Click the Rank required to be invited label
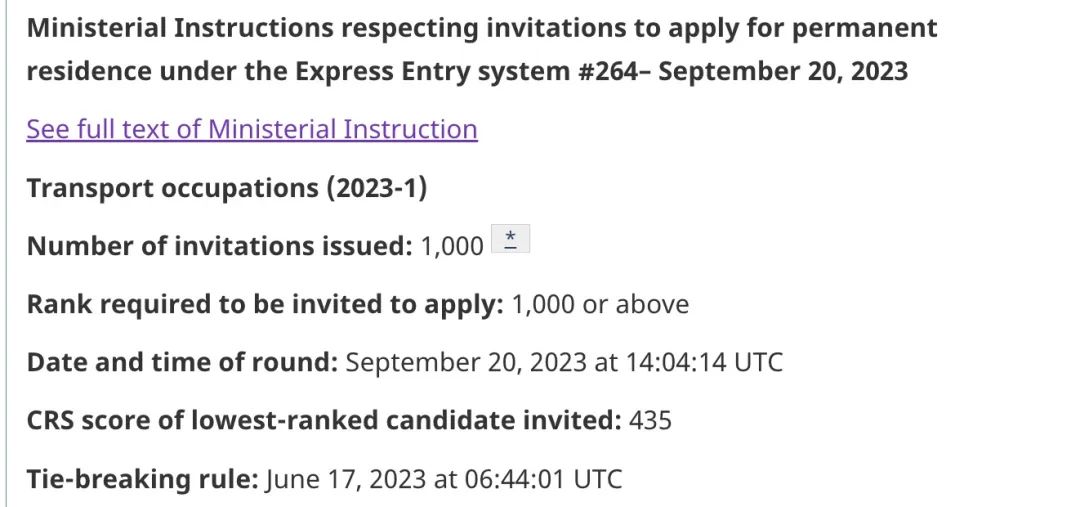The width and height of the screenshot is (1080, 507). 265,304
